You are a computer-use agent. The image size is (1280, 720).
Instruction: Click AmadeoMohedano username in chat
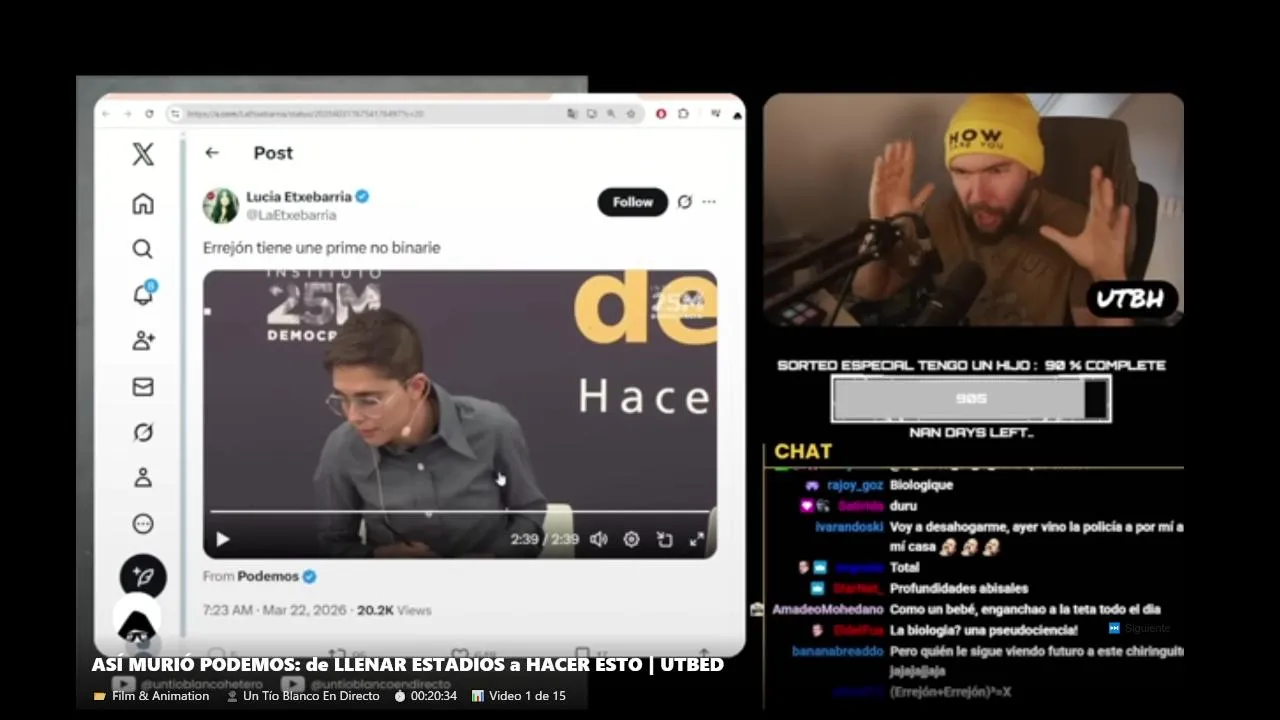[827, 609]
